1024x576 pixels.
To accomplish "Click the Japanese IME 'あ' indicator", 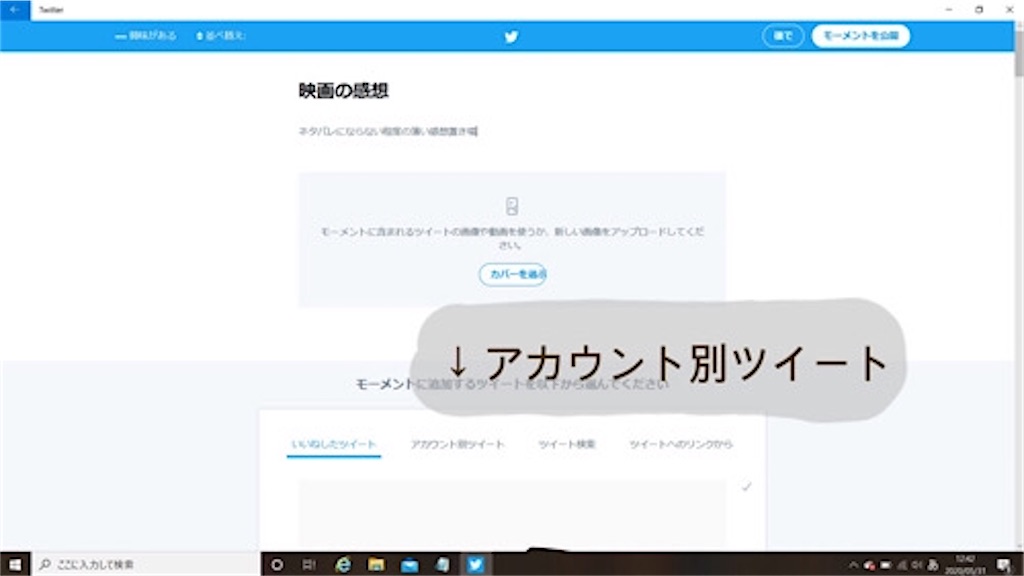I will [933, 565].
